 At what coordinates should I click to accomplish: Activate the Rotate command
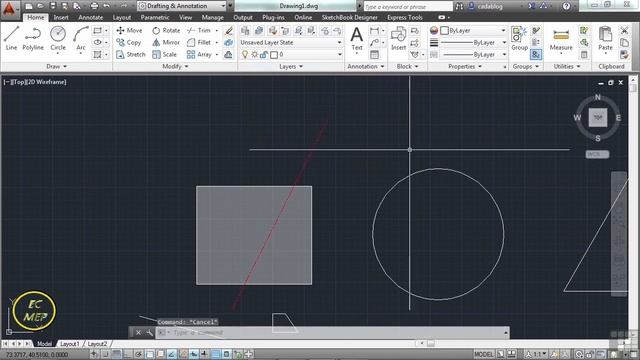pos(166,30)
